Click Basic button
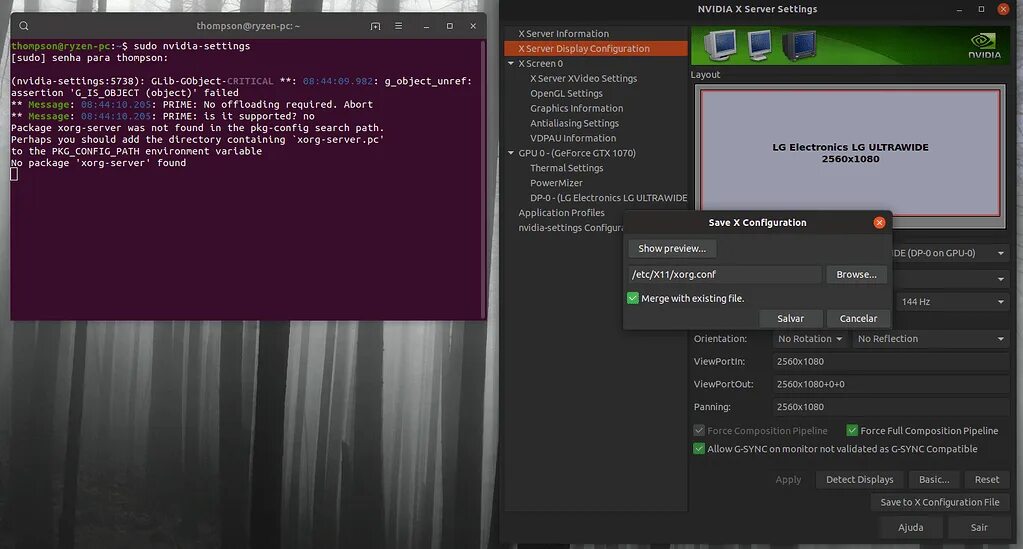The height and width of the screenshot is (549, 1023). [x=934, y=480]
